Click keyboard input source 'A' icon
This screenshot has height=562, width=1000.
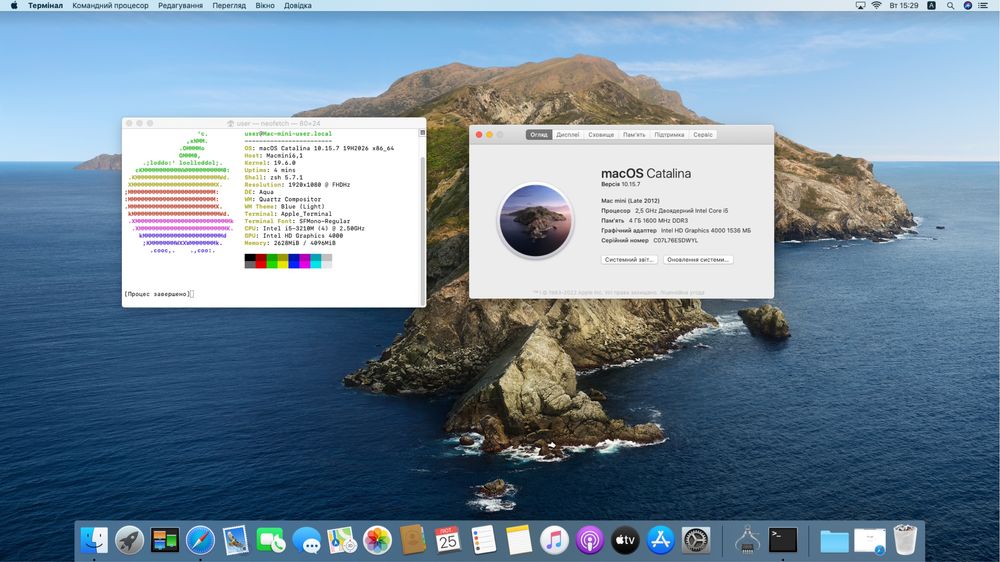click(x=931, y=6)
